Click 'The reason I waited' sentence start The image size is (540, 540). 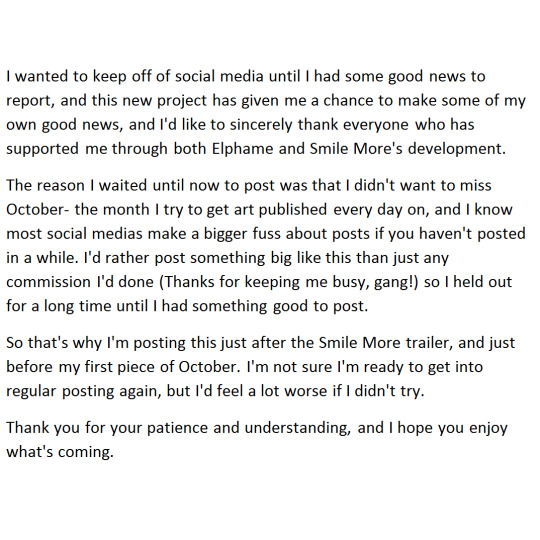pyautogui.click(x=76, y=185)
